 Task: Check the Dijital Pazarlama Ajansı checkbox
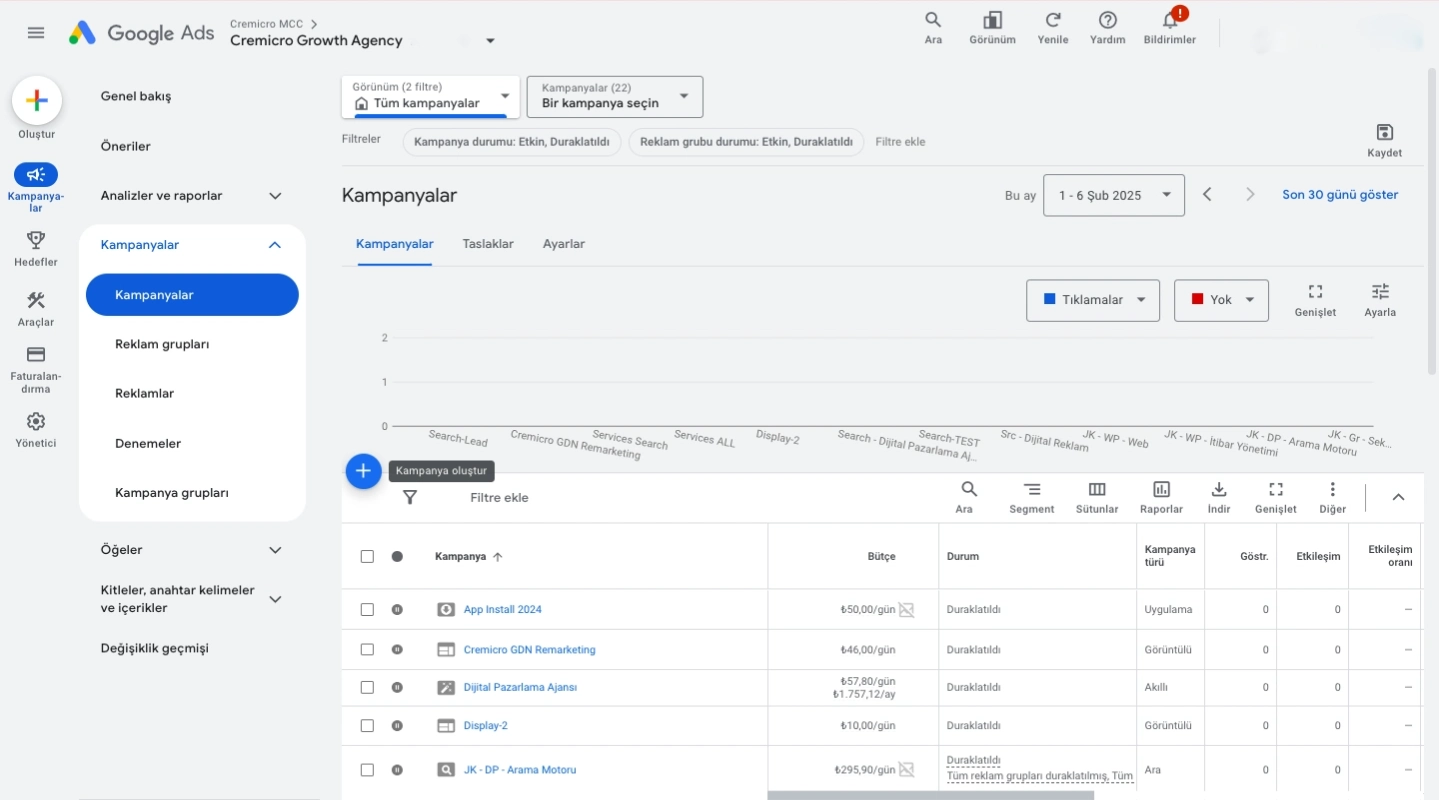pos(367,688)
